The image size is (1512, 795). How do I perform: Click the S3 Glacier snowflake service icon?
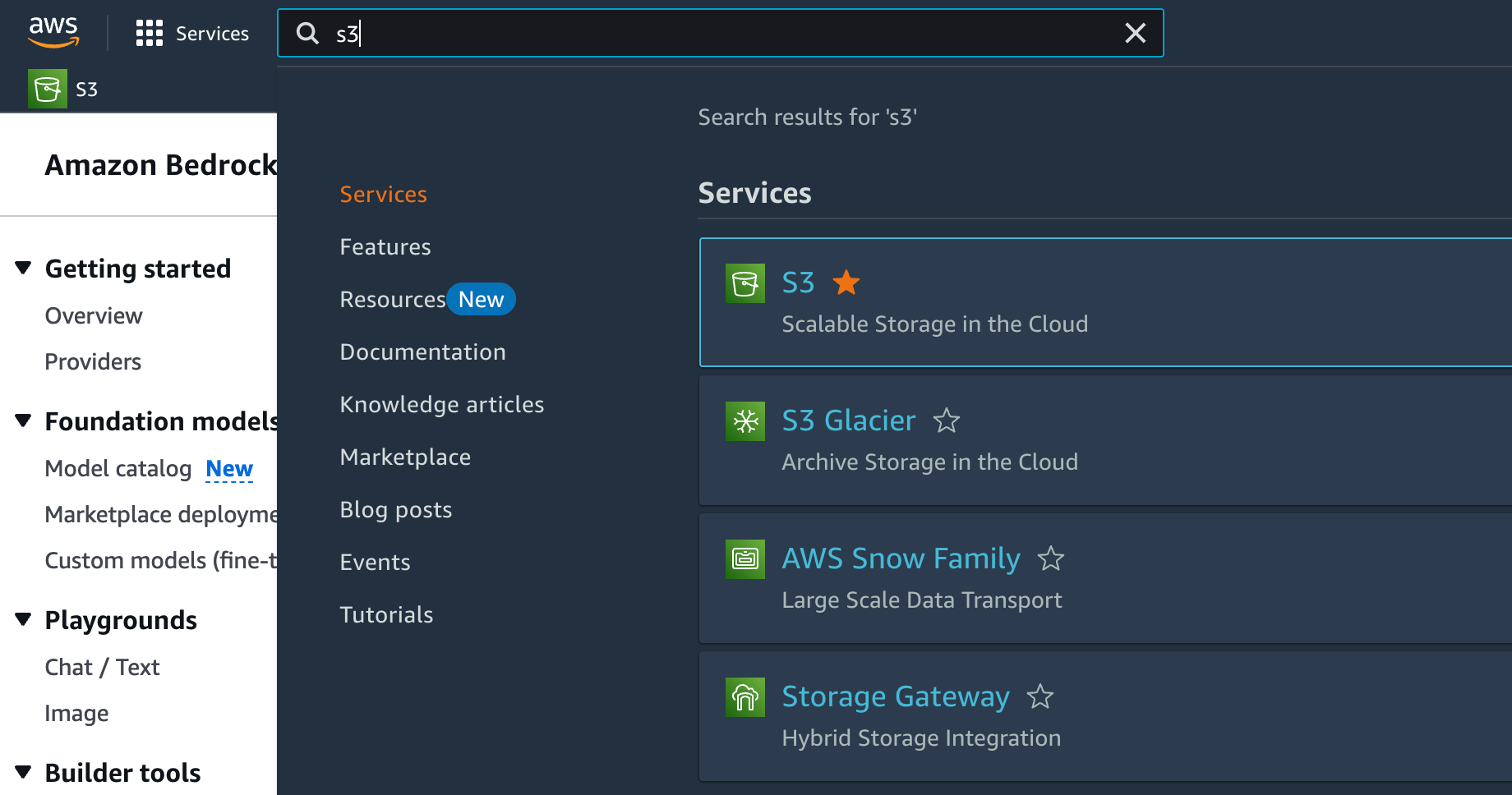point(745,421)
